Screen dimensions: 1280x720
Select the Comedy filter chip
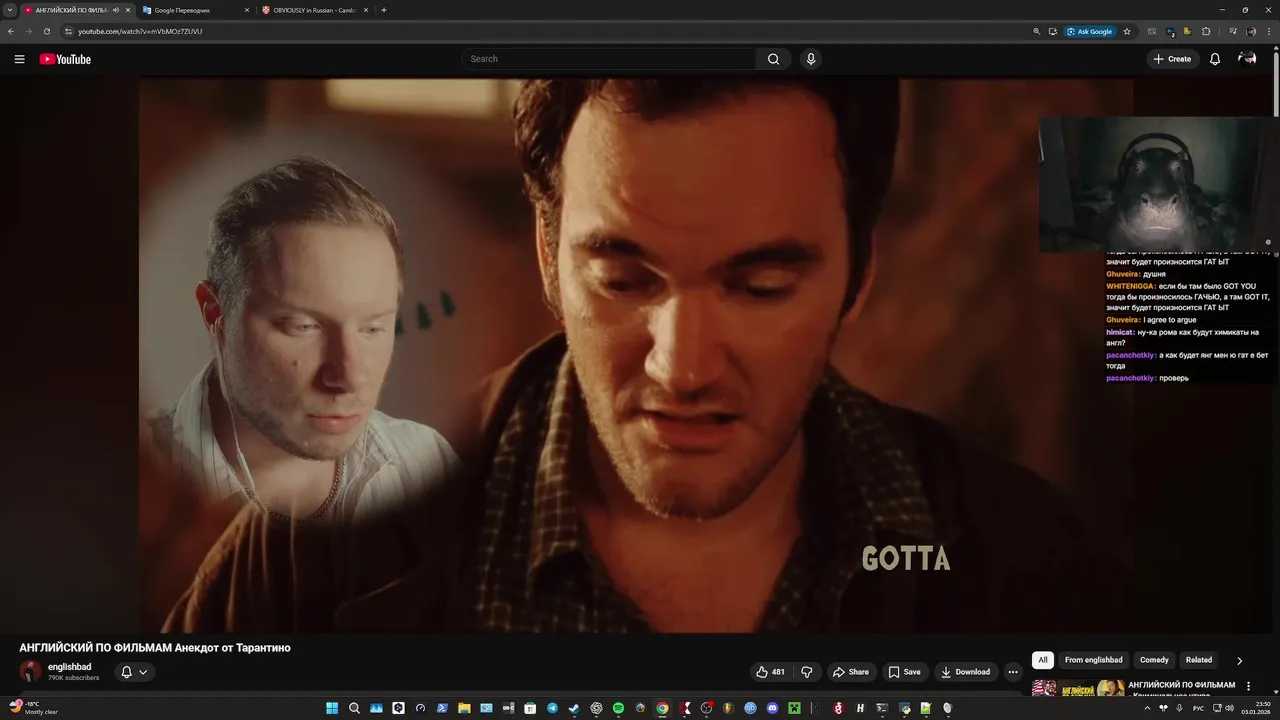coord(1154,660)
